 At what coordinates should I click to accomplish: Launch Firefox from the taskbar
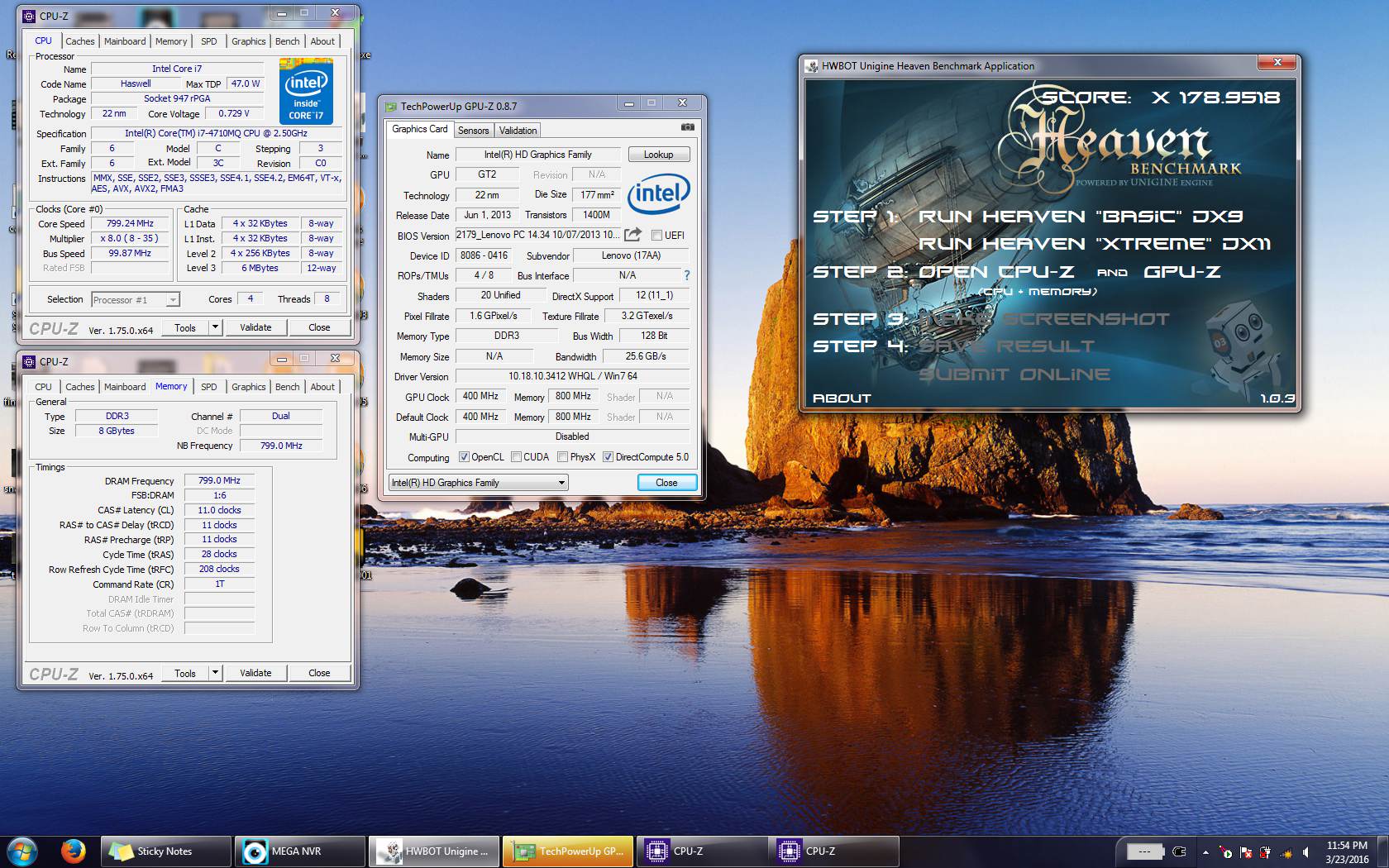pos(73,851)
